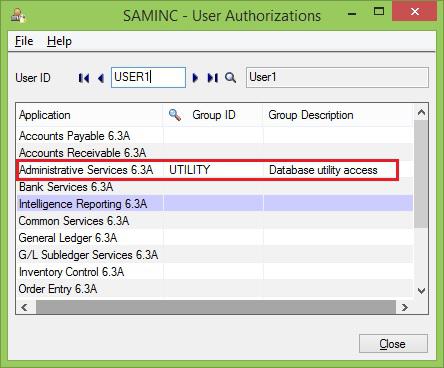
Task: Open the User ID finder magnifier
Action: click(230, 78)
